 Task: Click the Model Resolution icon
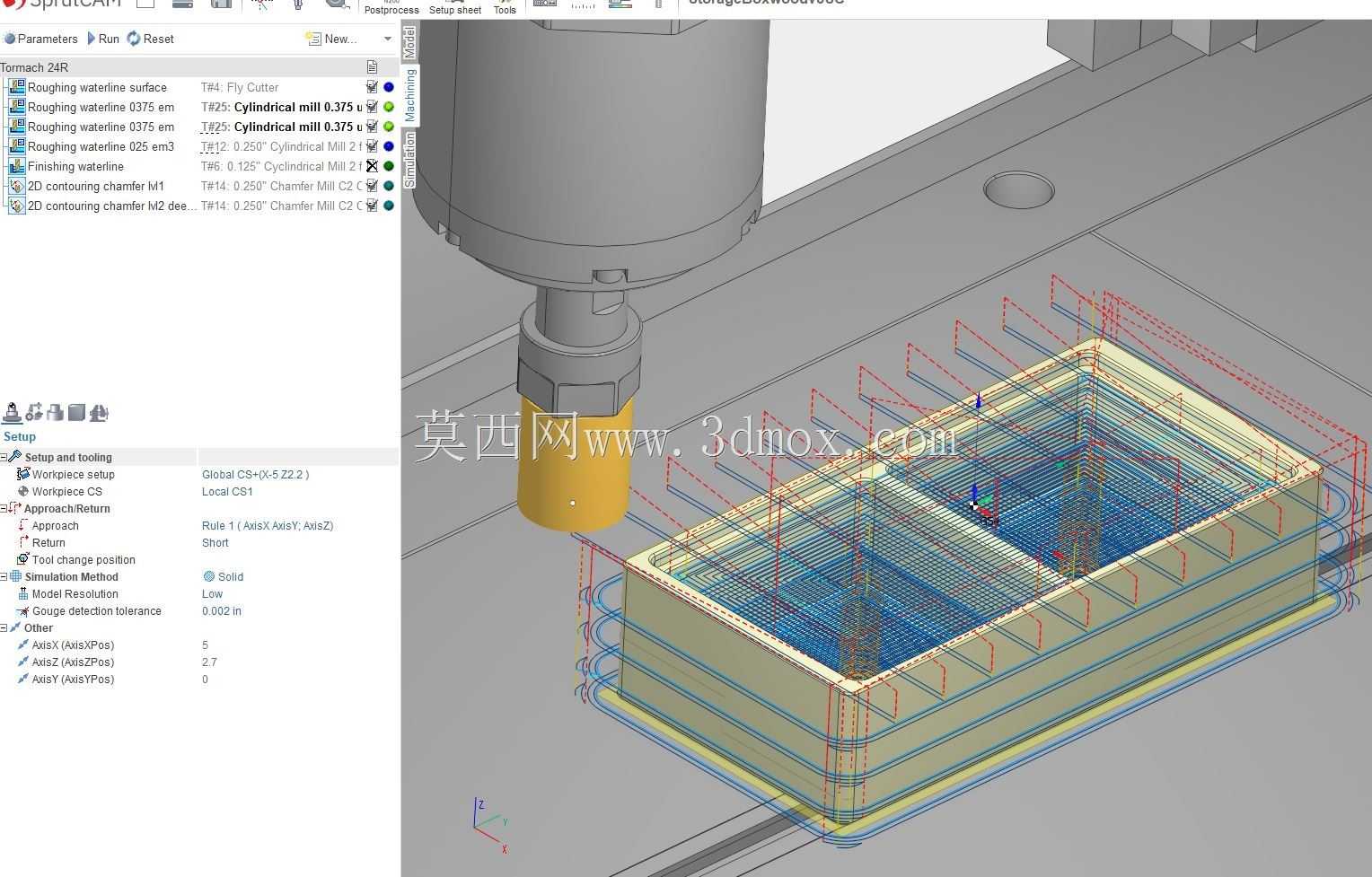click(23, 593)
